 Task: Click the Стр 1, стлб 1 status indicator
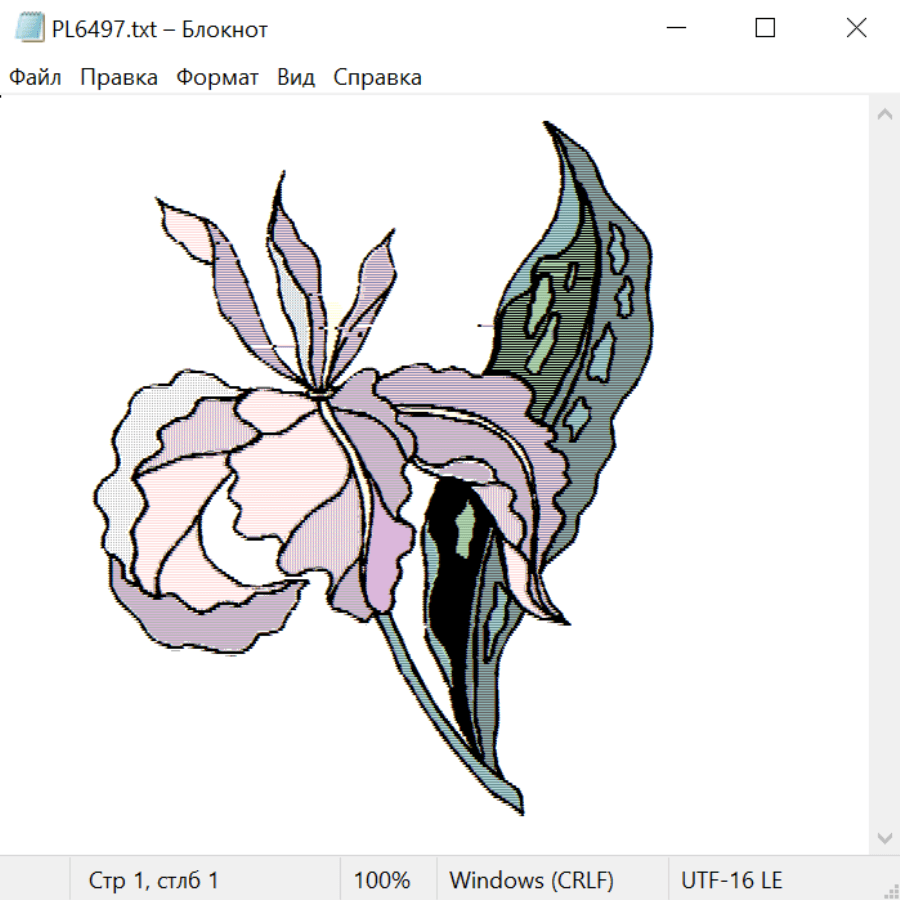[153, 881]
